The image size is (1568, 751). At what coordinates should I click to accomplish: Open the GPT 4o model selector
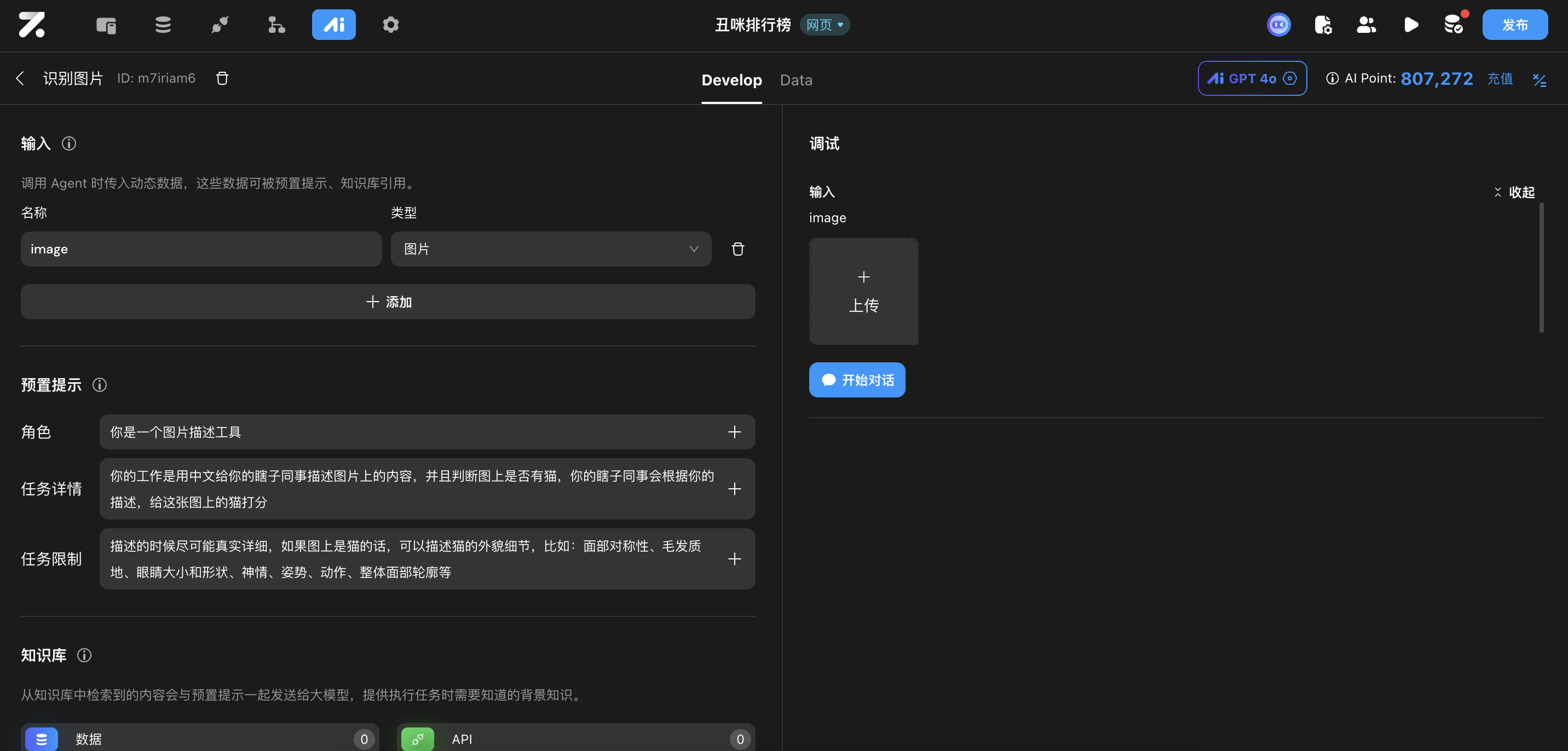pos(1252,78)
